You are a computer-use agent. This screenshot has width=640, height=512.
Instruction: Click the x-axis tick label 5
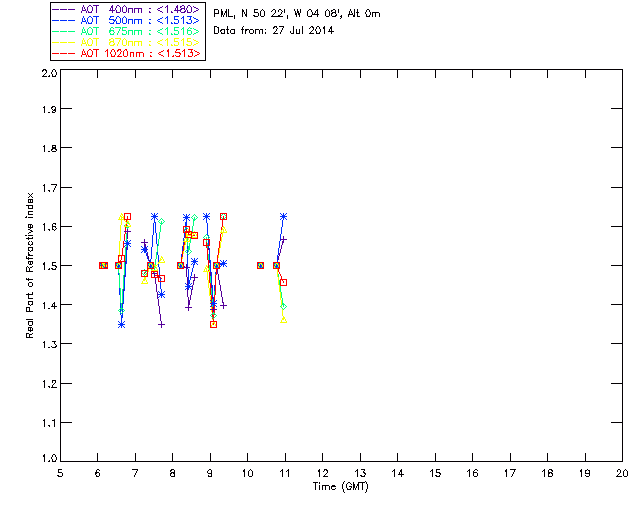[60, 473]
